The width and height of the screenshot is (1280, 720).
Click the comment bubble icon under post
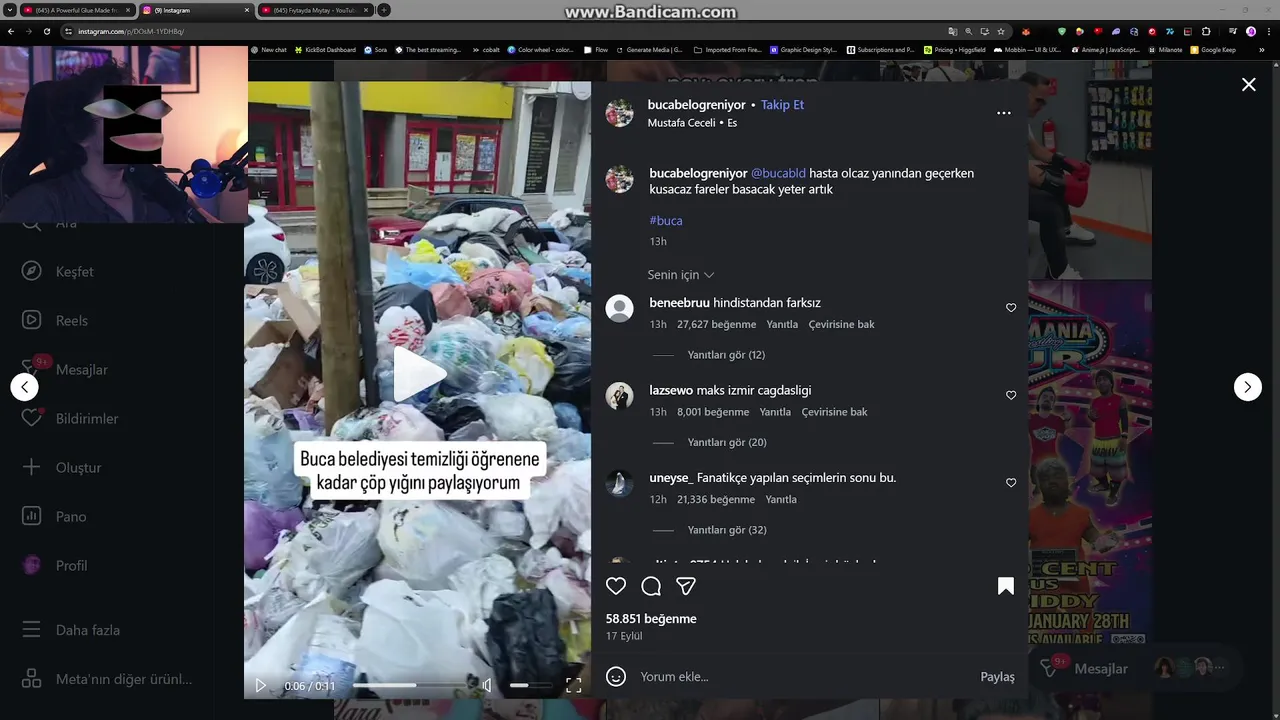click(x=651, y=587)
